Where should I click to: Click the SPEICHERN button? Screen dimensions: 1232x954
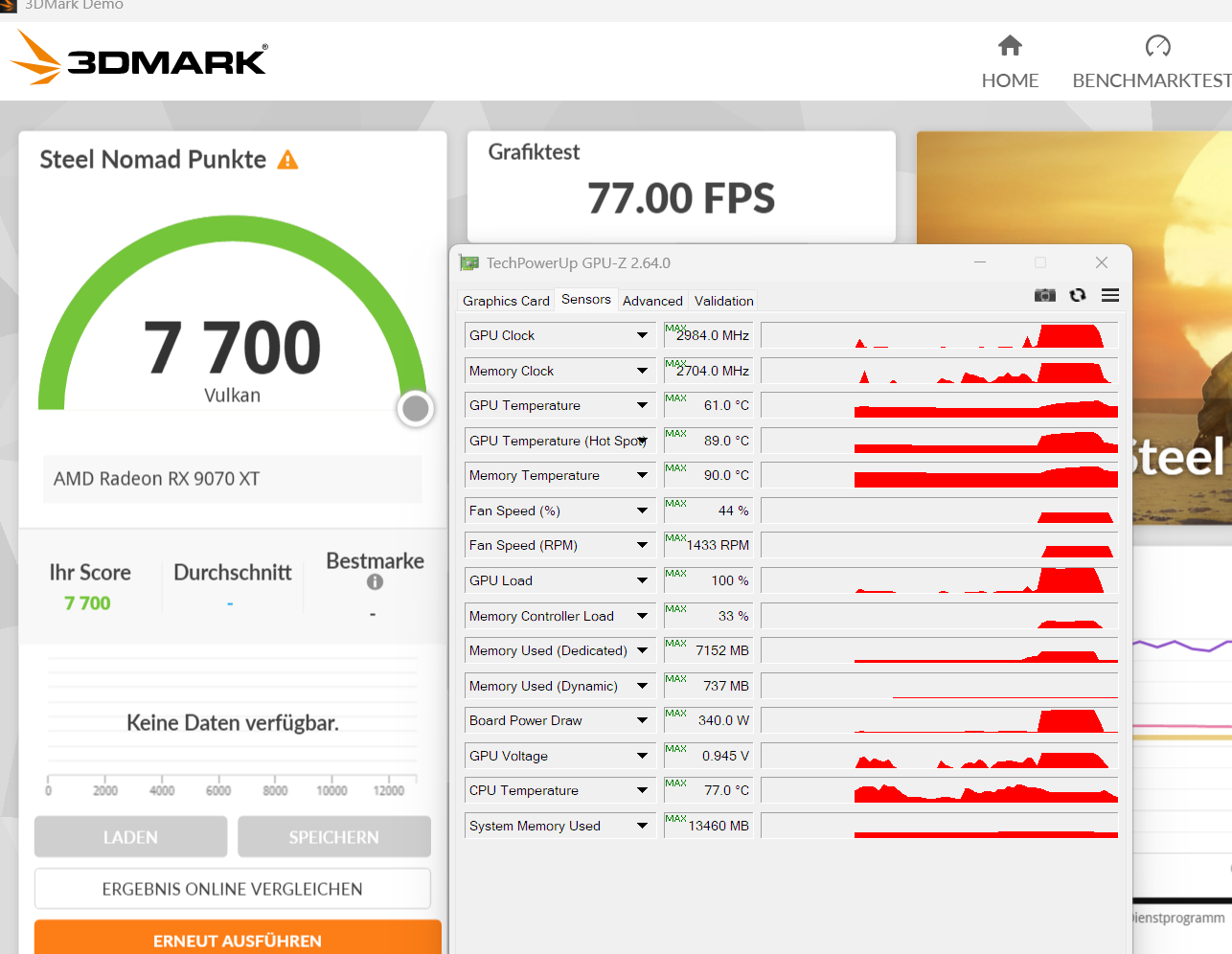[334, 837]
